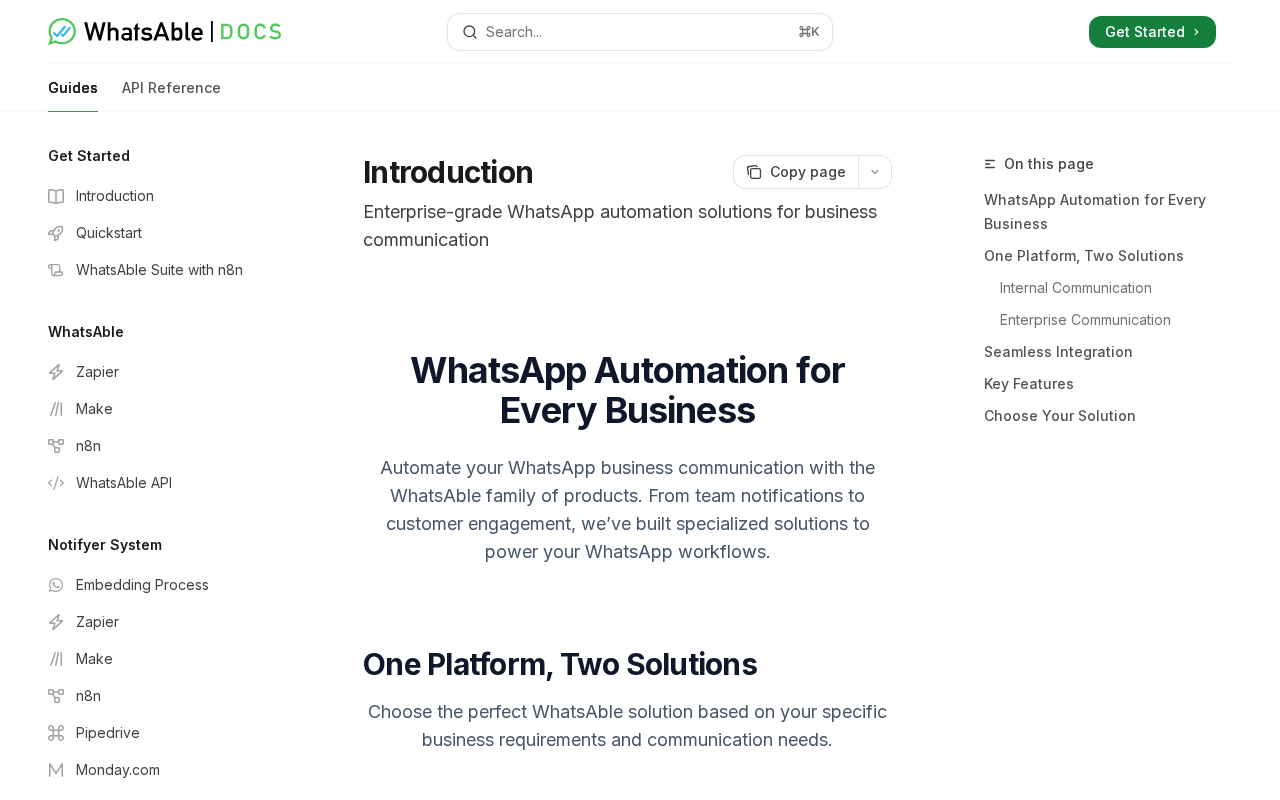Switch to the API Reference tab

point(171,88)
